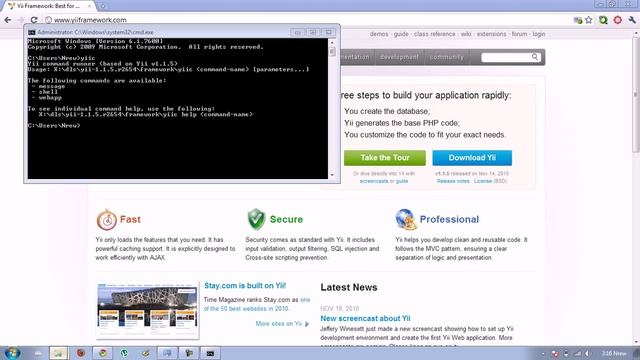Click the Professional globe icon

406,219
